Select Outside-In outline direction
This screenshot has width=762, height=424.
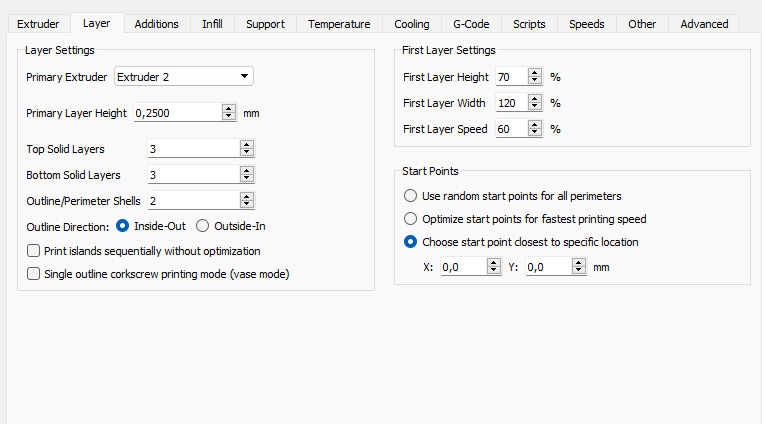coord(202,226)
